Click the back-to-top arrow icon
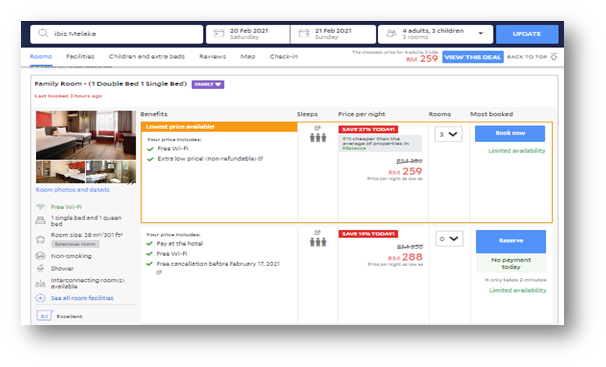 tap(554, 57)
